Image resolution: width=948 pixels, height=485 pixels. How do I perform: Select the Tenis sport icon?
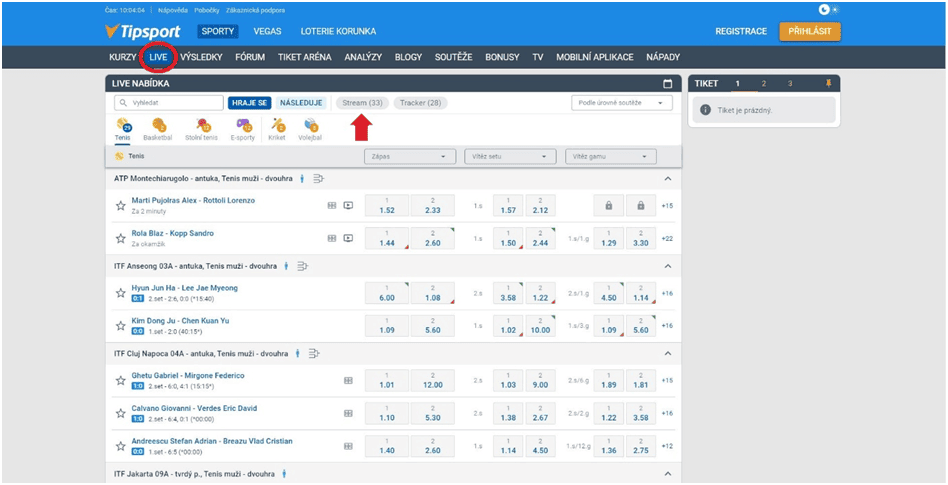pos(123,129)
